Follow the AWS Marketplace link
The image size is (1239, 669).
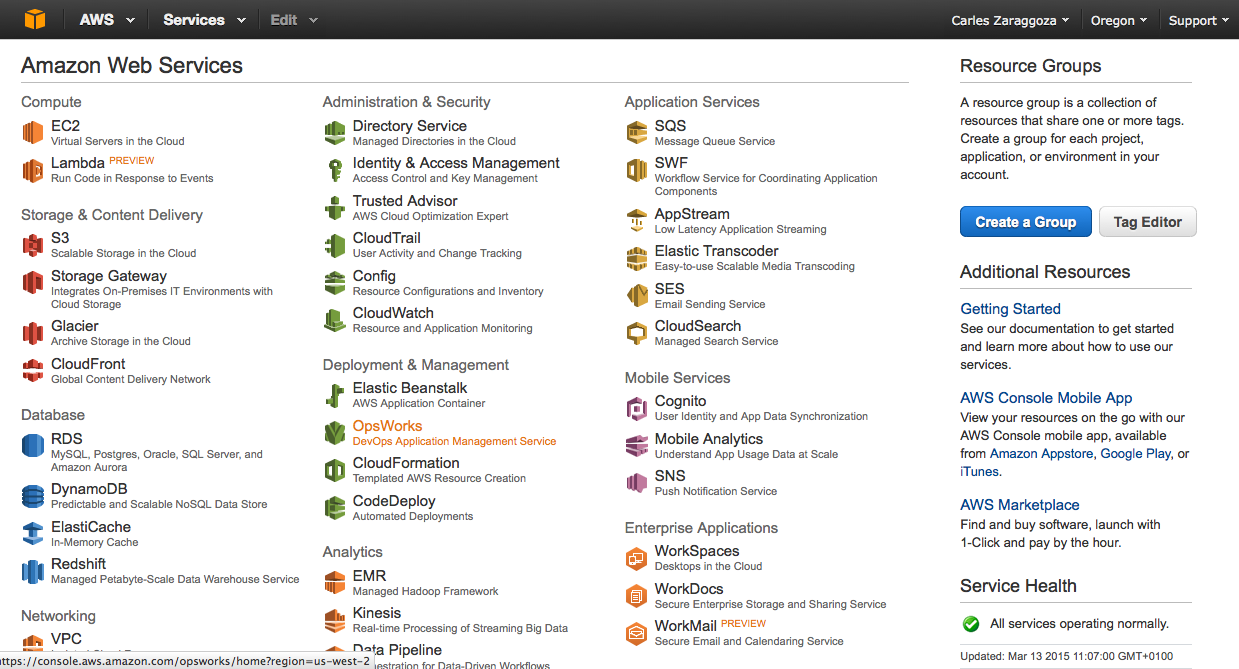1019,505
